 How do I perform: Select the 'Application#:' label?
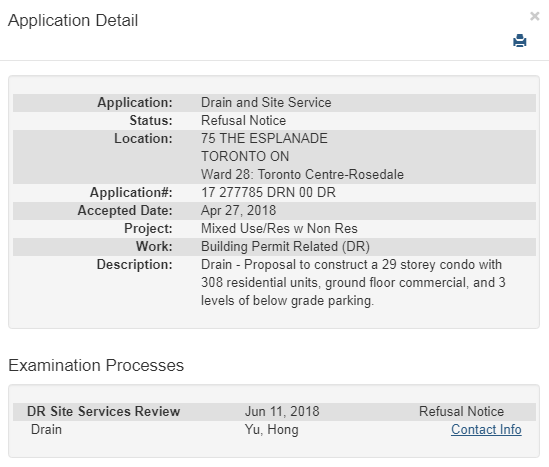[x=131, y=193]
